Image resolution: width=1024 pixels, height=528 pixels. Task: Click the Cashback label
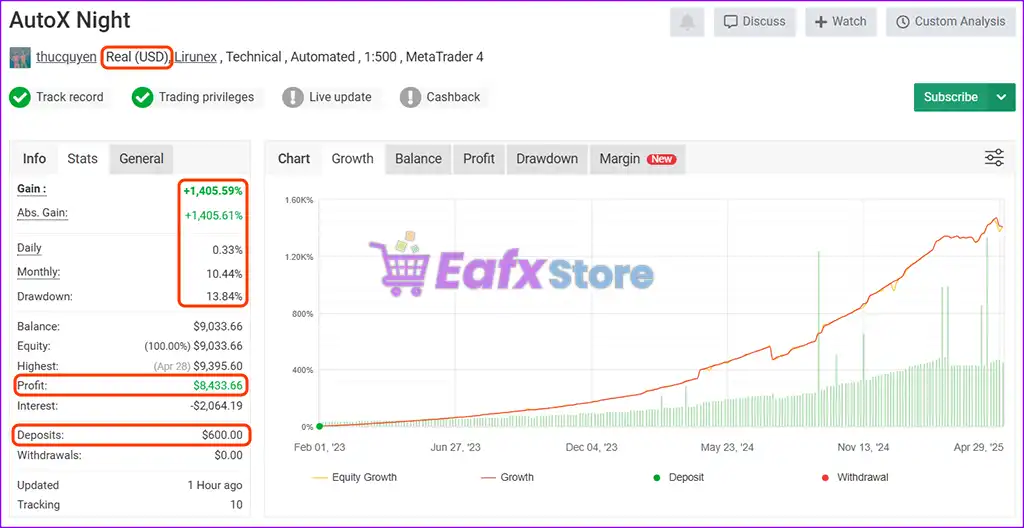point(453,97)
